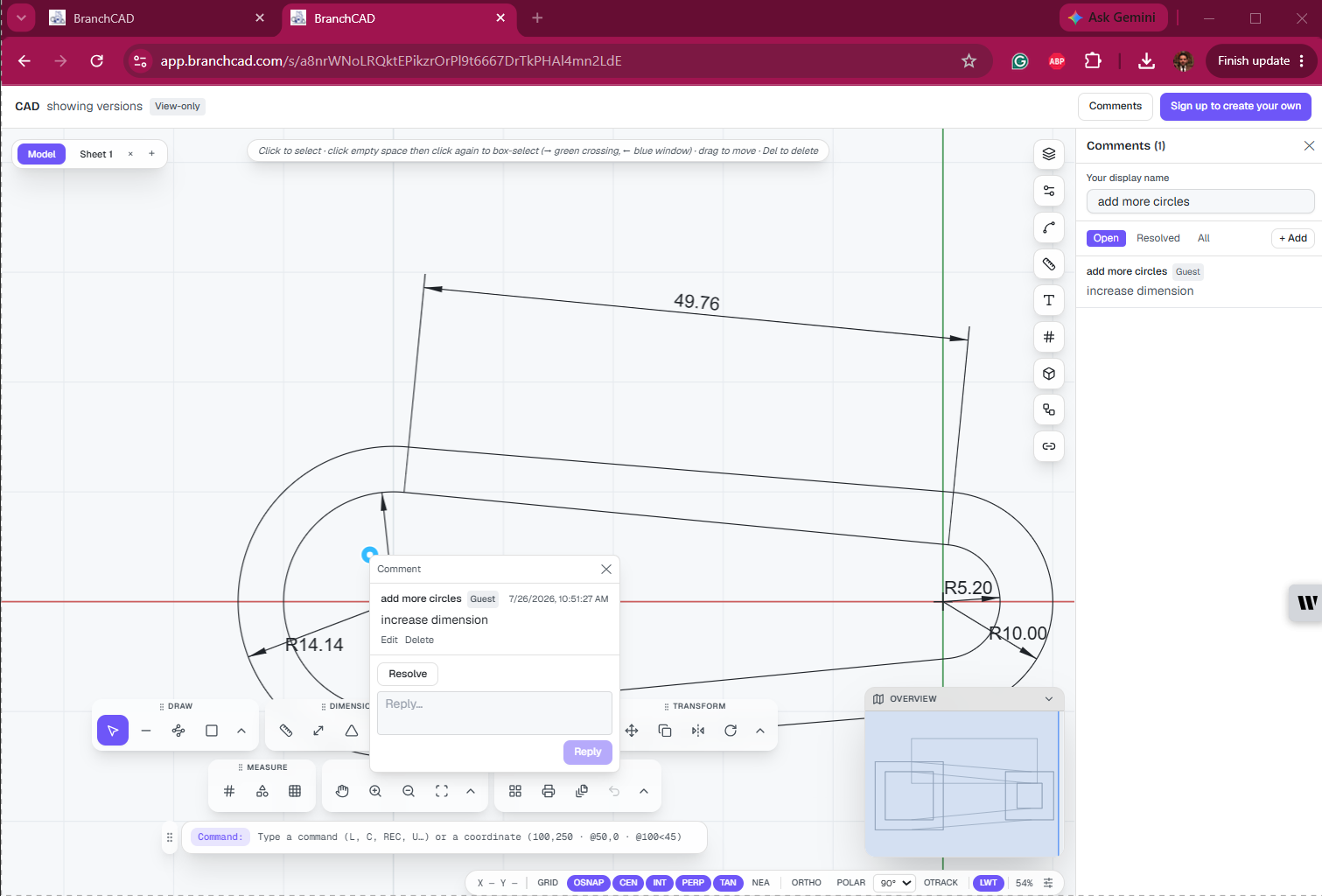
Task: Click the four-squares blocks icon
Action: (x=515, y=791)
